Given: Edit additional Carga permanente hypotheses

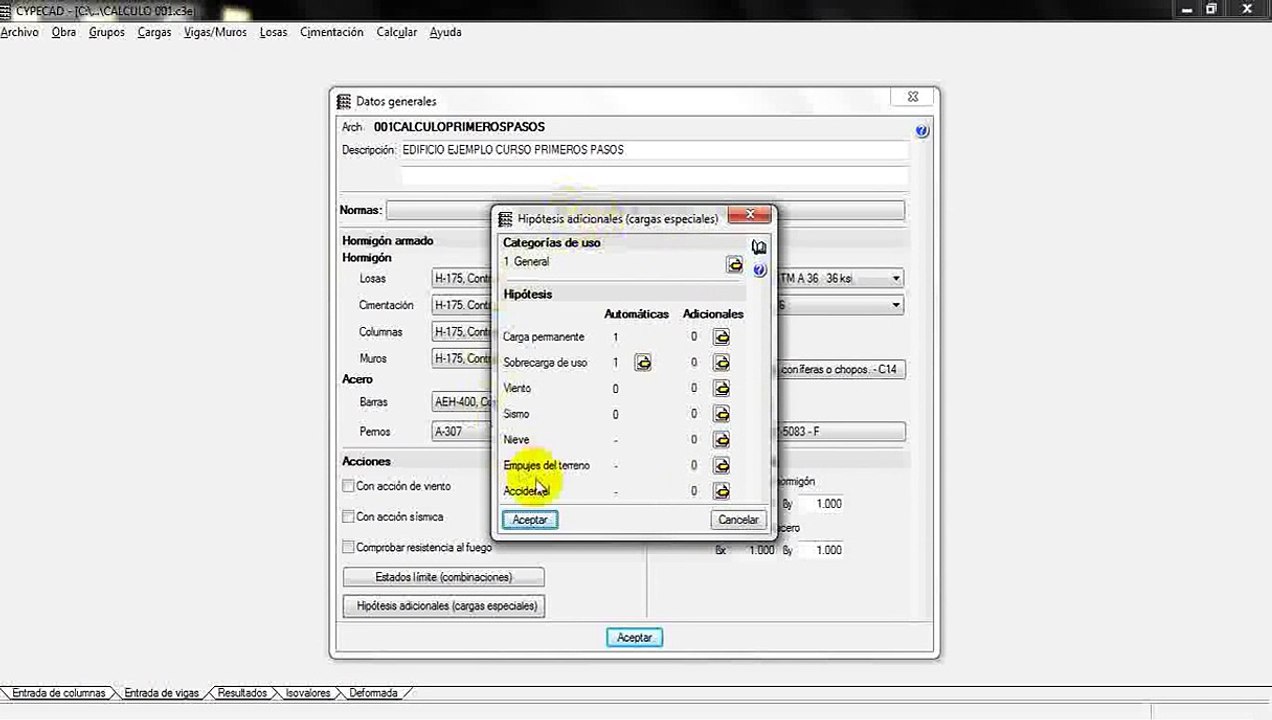Looking at the screenshot, I should pos(721,337).
